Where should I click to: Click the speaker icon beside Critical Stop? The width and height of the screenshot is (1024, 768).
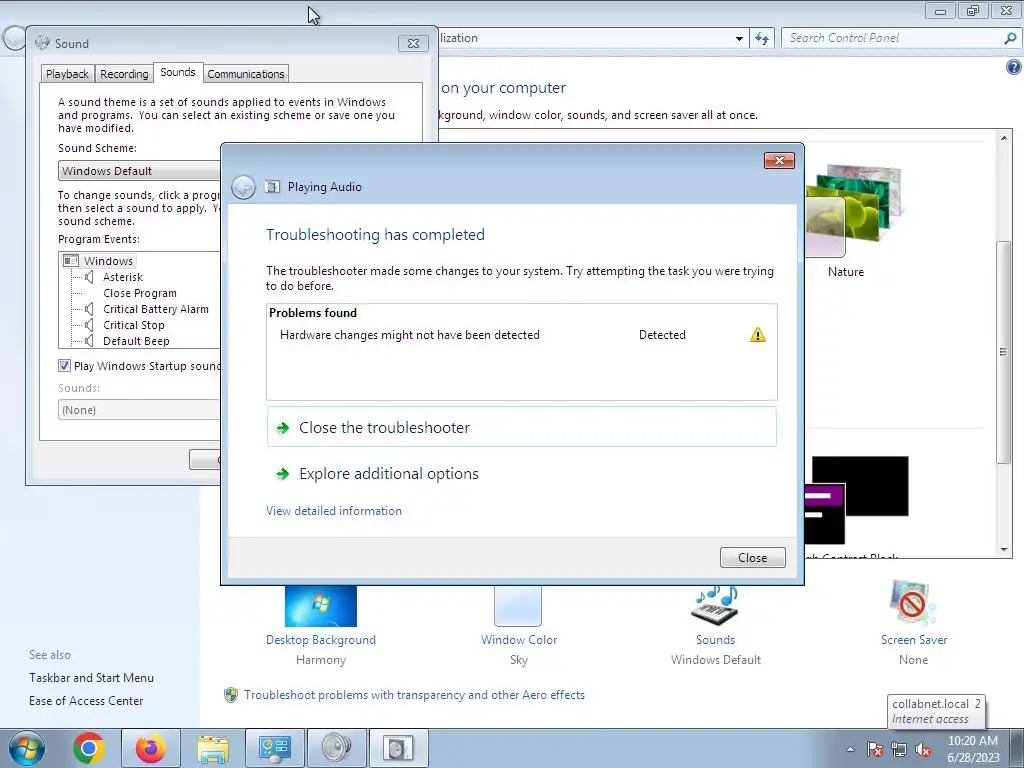point(89,325)
